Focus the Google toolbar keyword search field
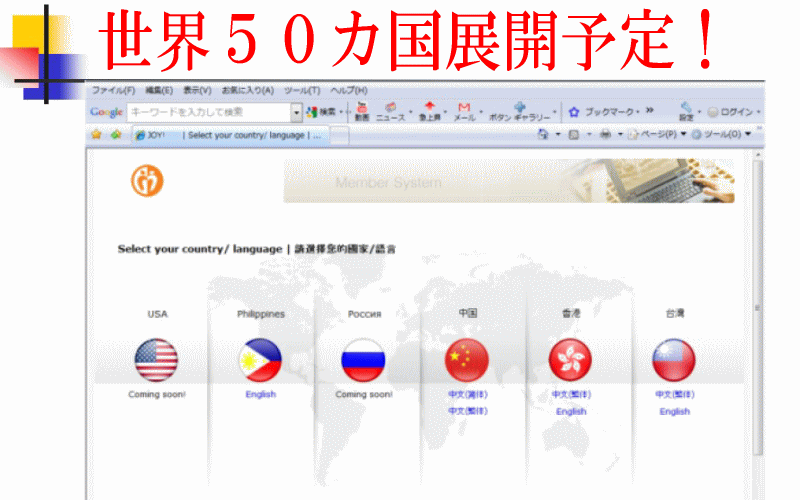The height and width of the screenshot is (500, 800). [x=209, y=112]
